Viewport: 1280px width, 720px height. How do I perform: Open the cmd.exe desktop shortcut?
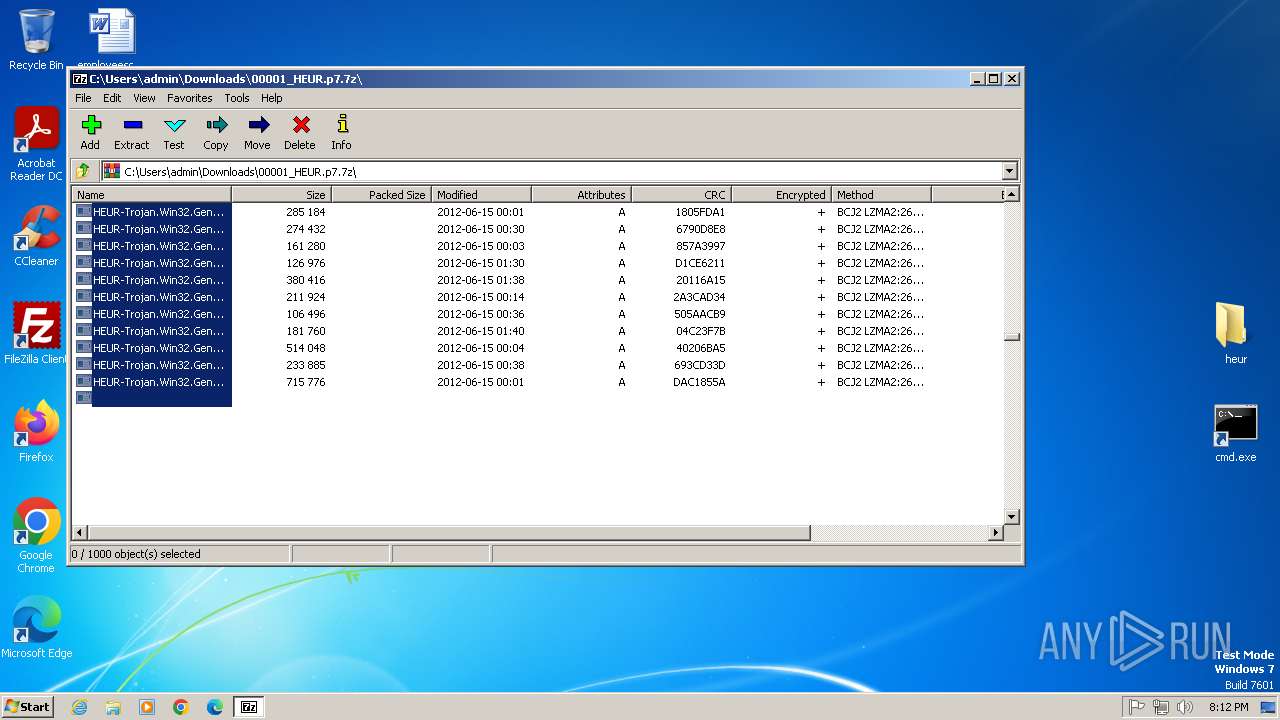[x=1236, y=433]
